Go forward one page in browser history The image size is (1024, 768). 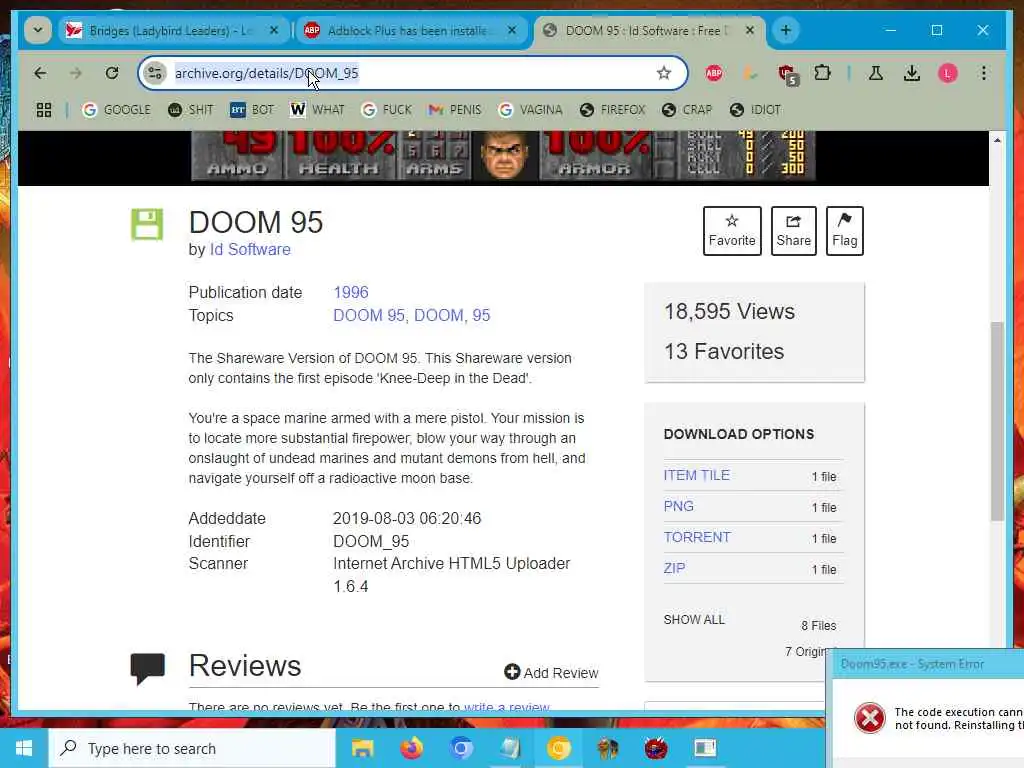click(x=76, y=73)
